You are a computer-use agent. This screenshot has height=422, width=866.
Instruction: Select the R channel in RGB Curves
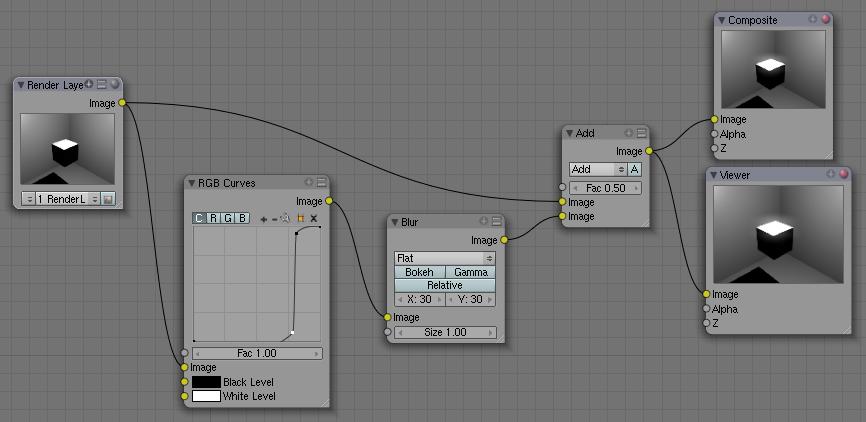(x=213, y=218)
